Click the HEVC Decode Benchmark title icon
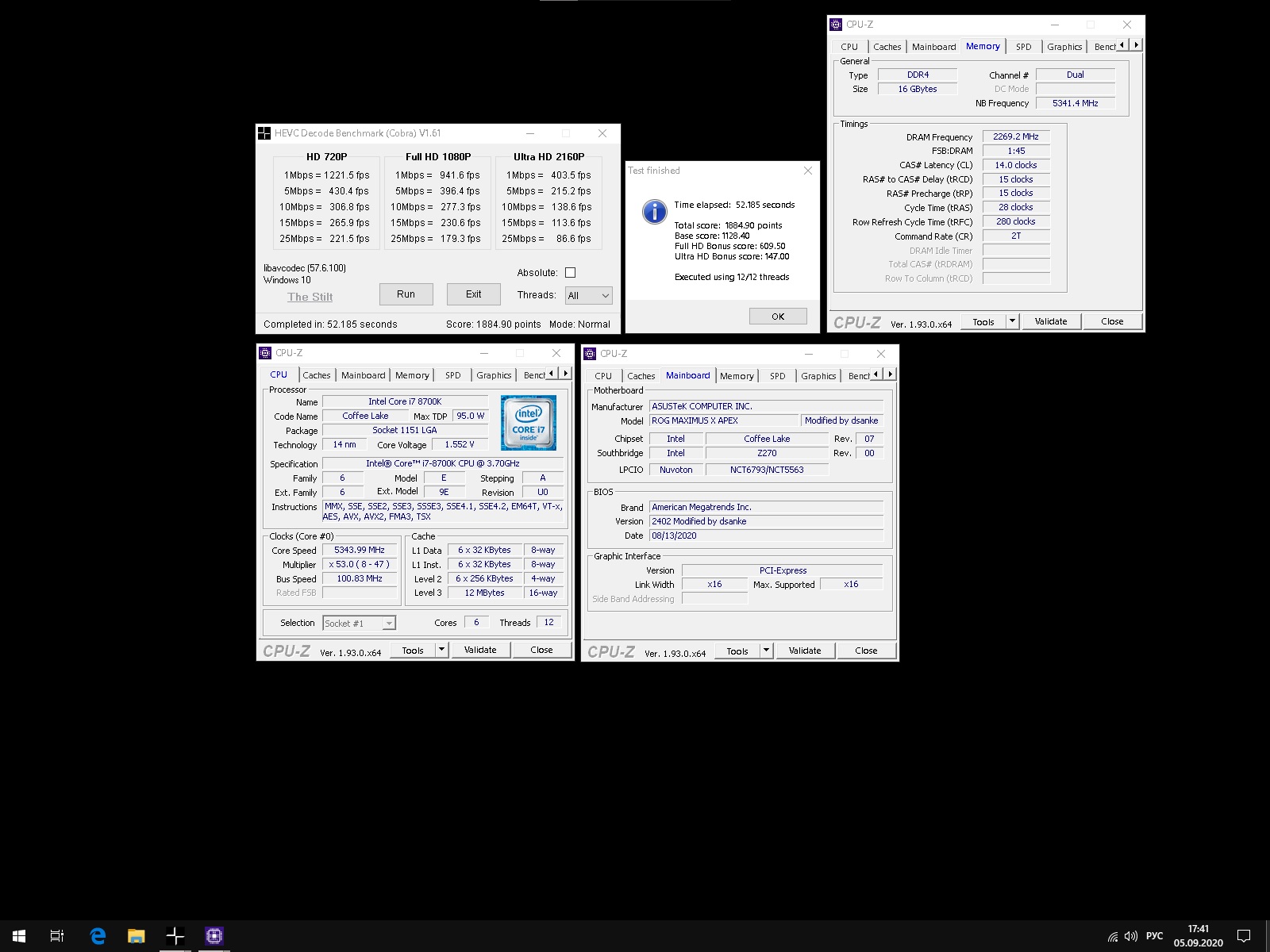 coord(264,133)
